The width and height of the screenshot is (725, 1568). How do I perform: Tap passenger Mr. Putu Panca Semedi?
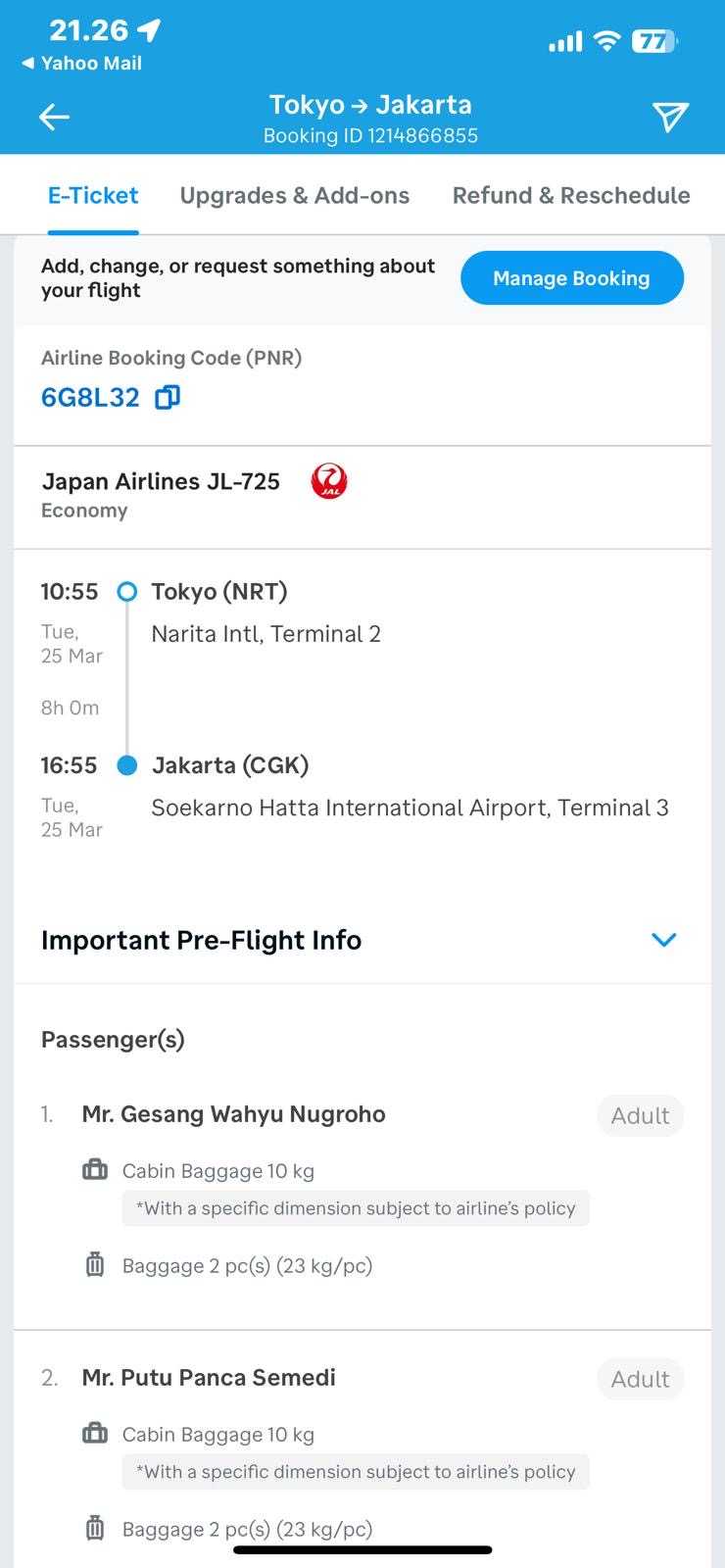point(209,1378)
